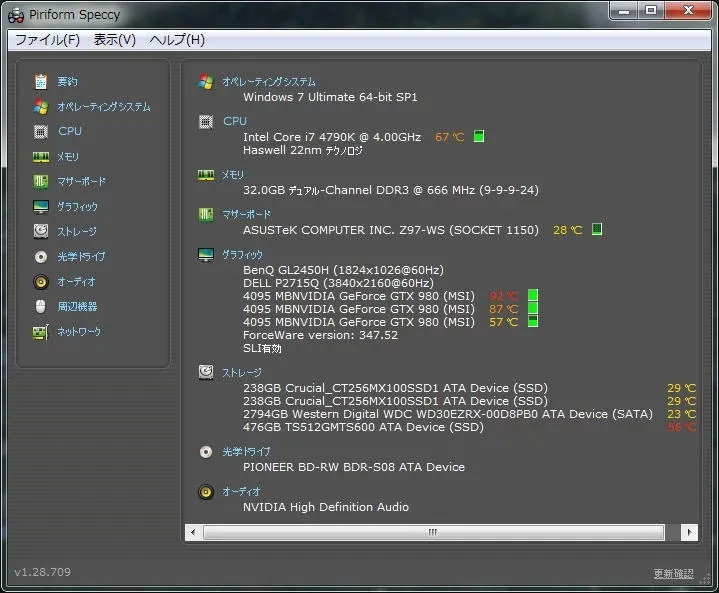This screenshot has height=593, width=719.
Task: Open the ストレージ label in sidebar
Action: click(x=77, y=231)
